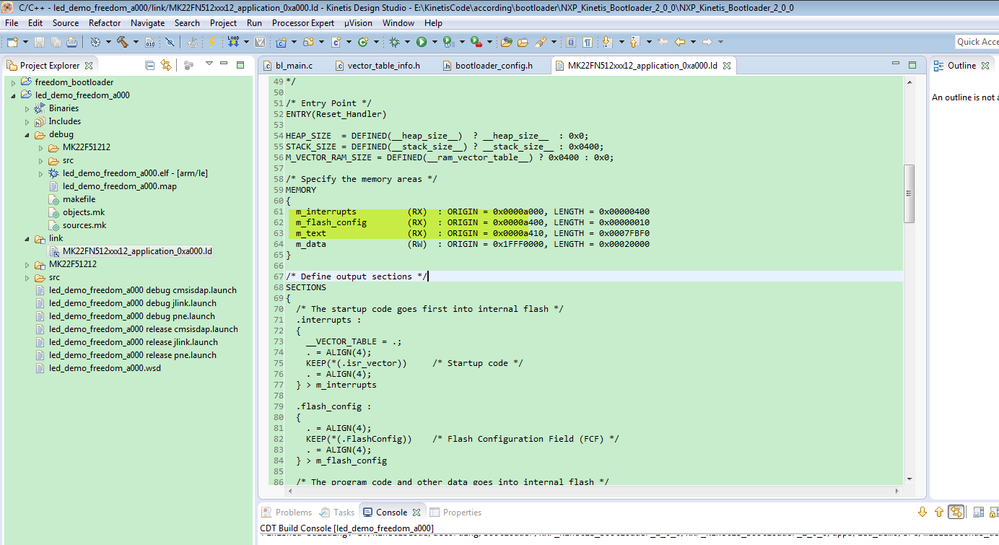
Task: Click the build configuration gear icon
Action: [x=95, y=42]
